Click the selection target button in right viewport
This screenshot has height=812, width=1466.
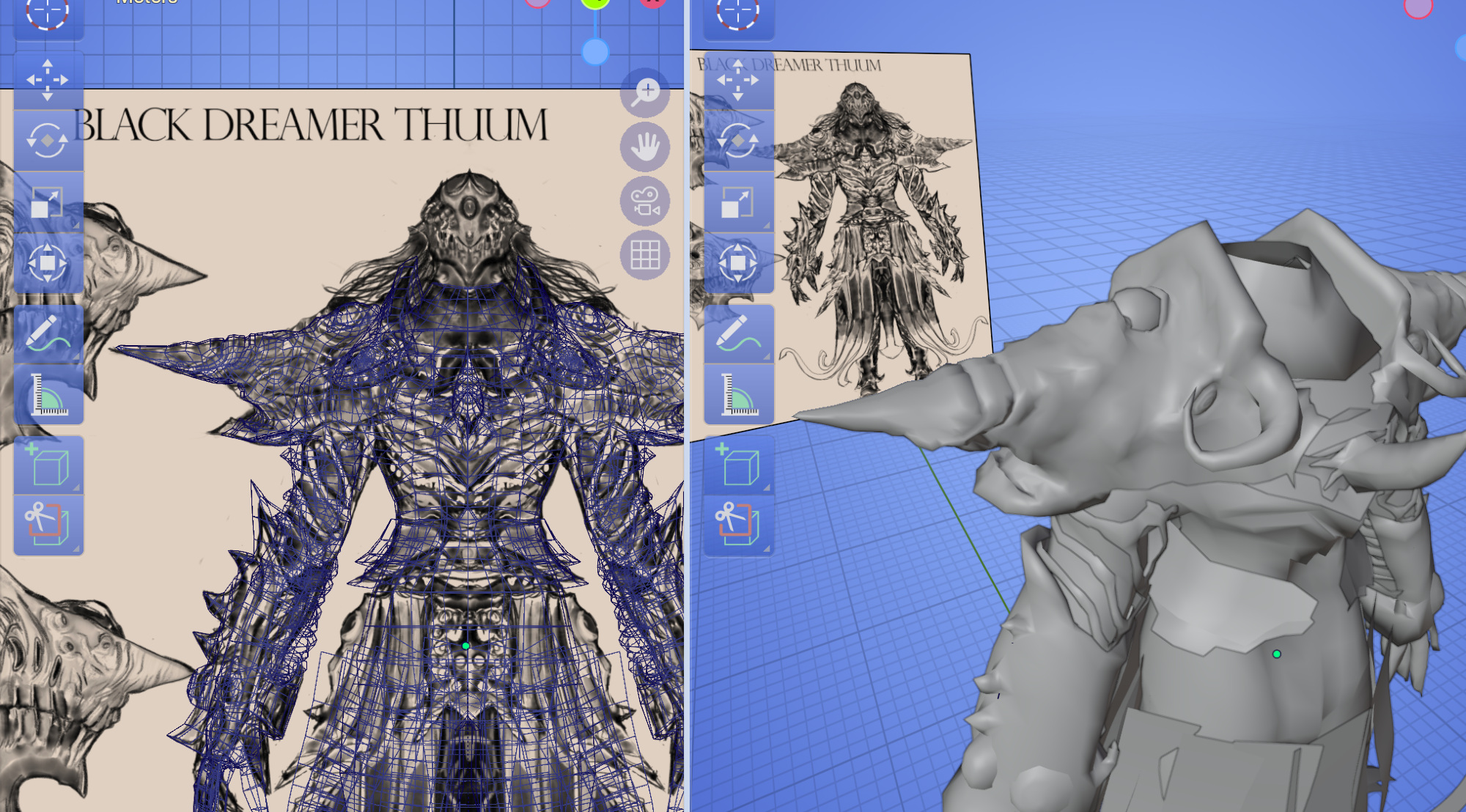tap(738, 13)
